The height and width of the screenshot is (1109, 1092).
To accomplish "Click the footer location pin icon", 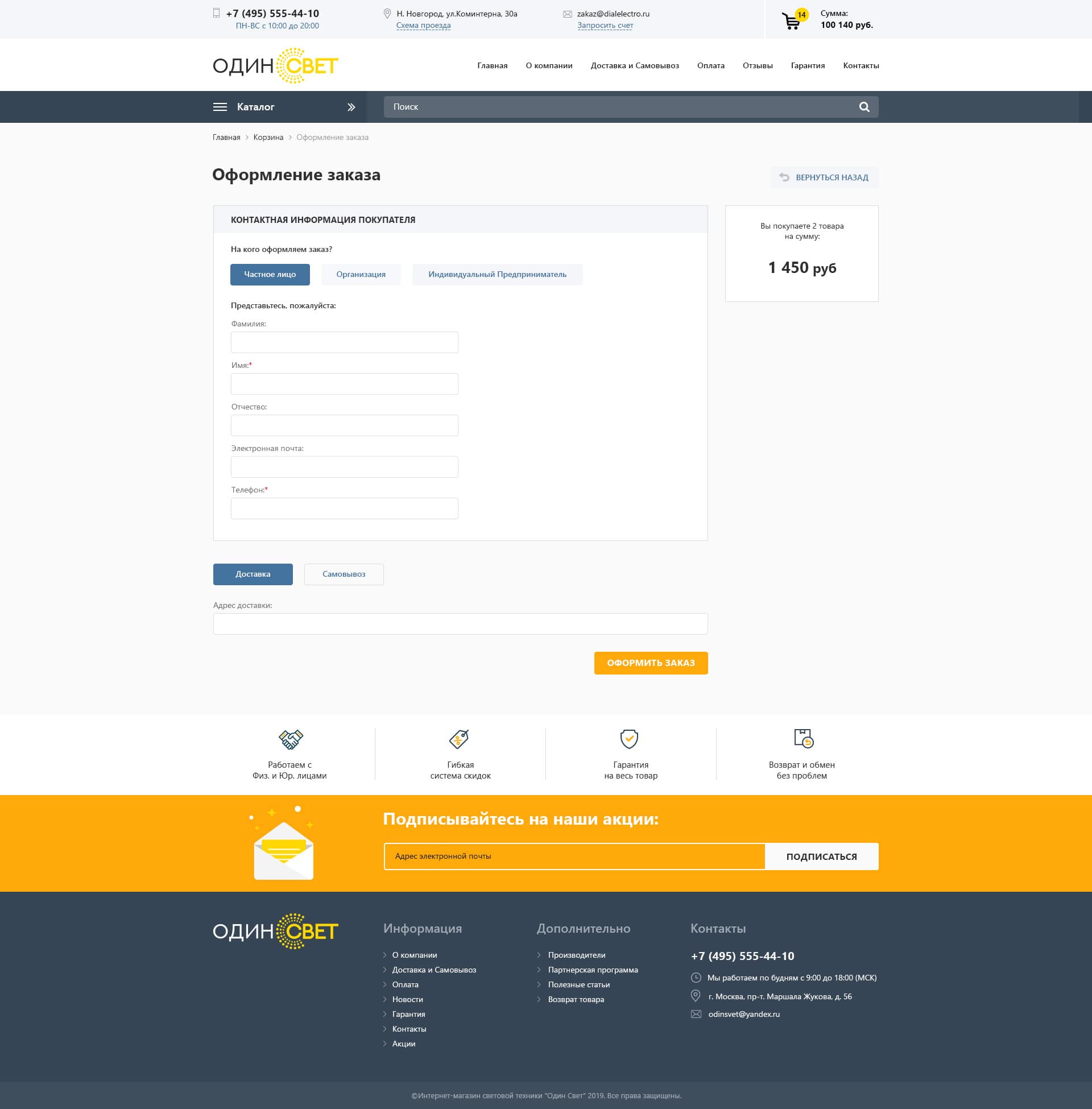I will tap(695, 996).
